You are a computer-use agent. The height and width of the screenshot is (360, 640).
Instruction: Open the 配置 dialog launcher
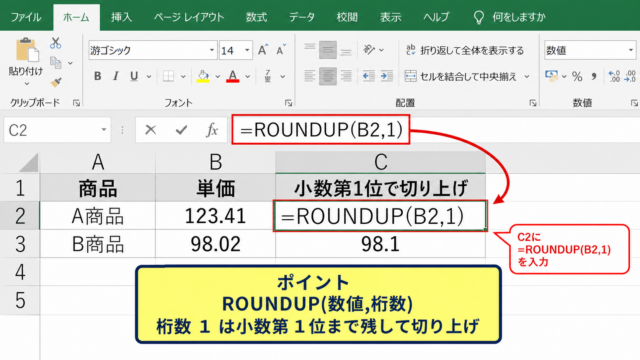[x=533, y=103]
